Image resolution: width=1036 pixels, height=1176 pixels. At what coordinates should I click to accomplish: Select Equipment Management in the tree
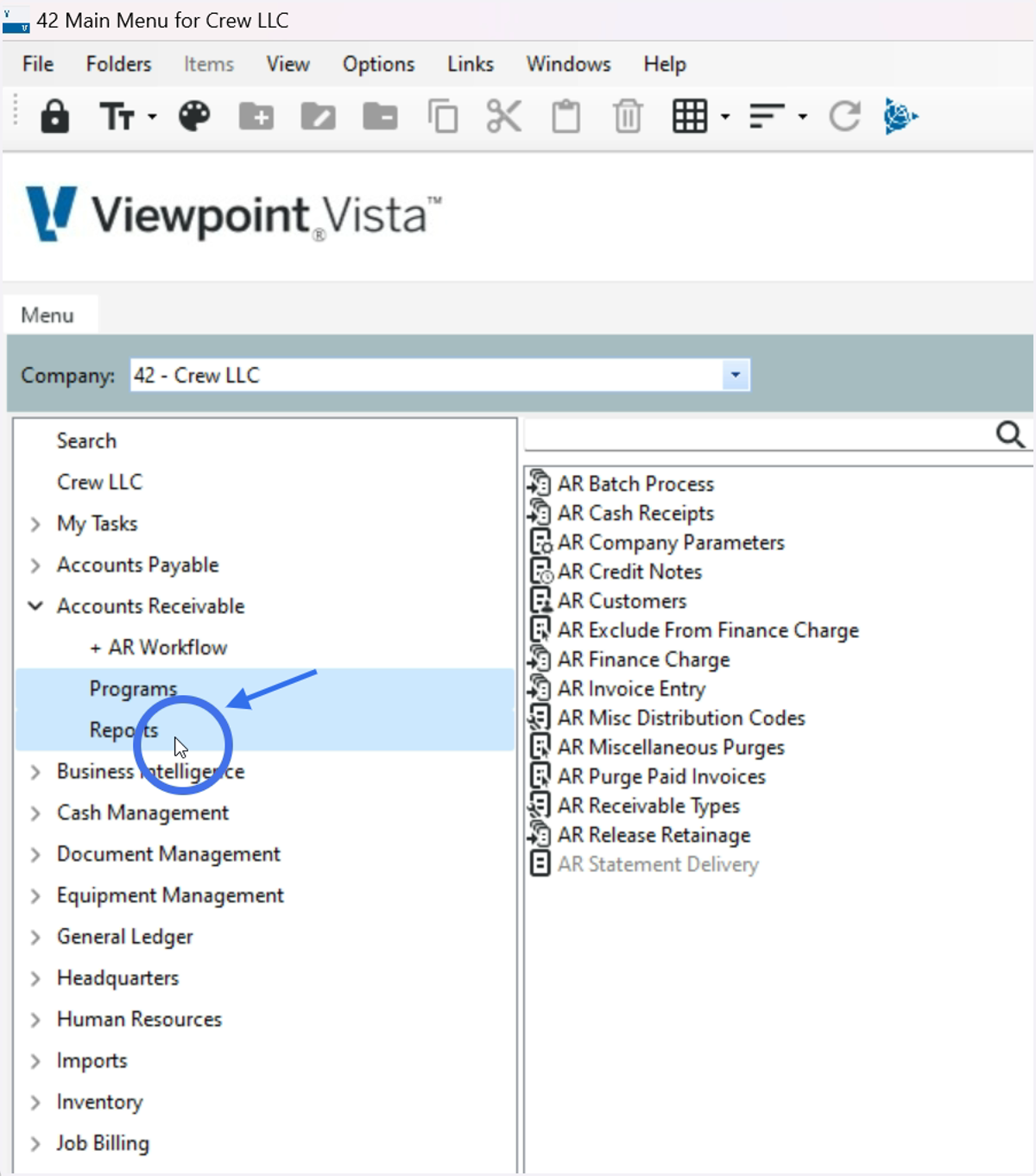click(x=170, y=895)
